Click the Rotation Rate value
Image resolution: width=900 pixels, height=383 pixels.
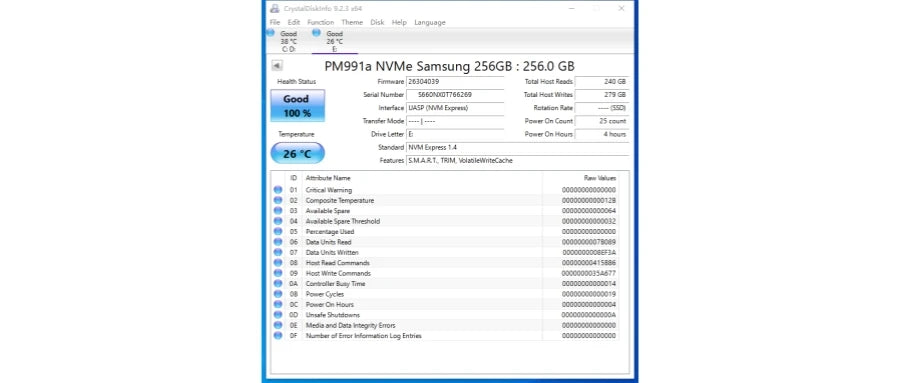(602, 108)
